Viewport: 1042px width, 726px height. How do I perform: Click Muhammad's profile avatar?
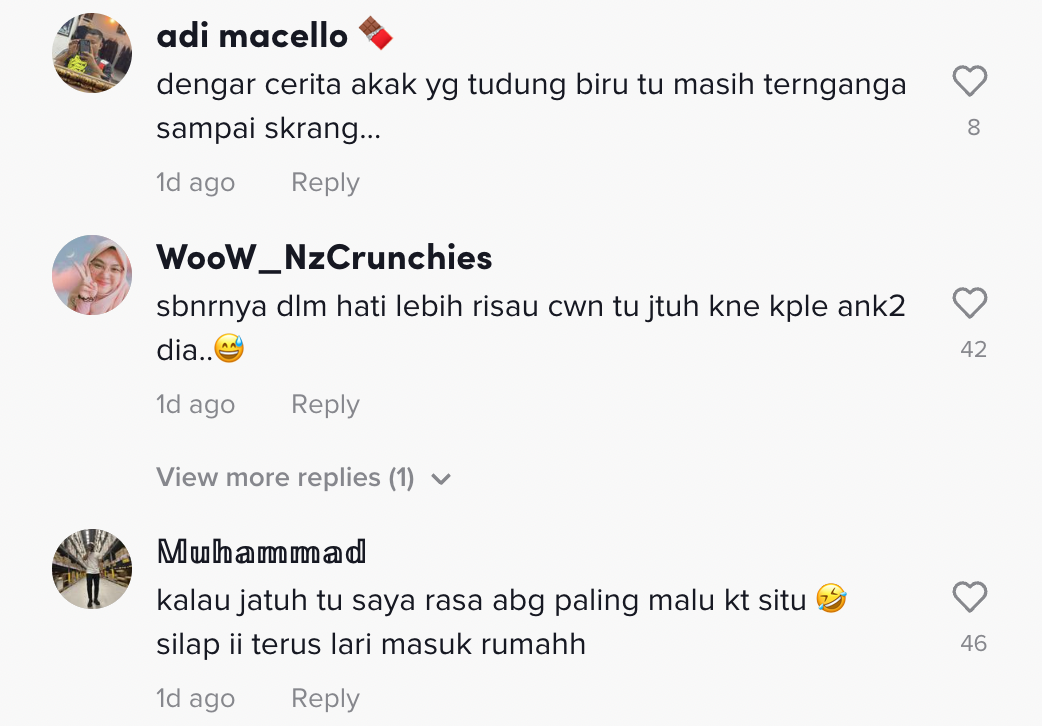(x=92, y=569)
